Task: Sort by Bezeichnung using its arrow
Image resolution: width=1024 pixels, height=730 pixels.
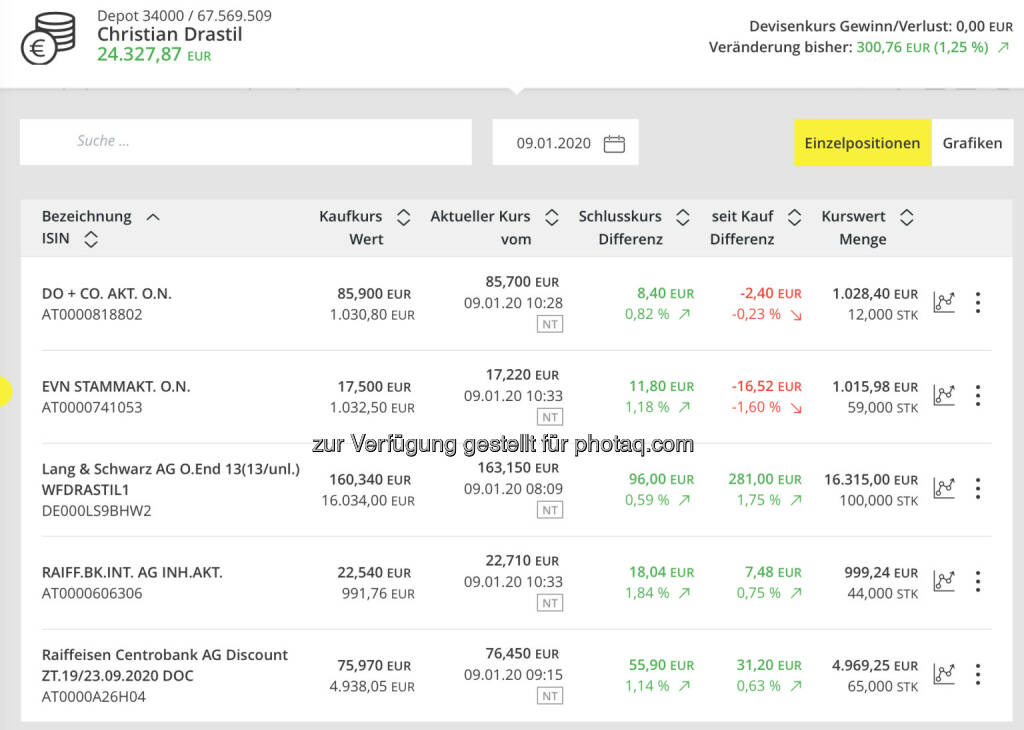Action: pyautogui.click(x=152, y=217)
